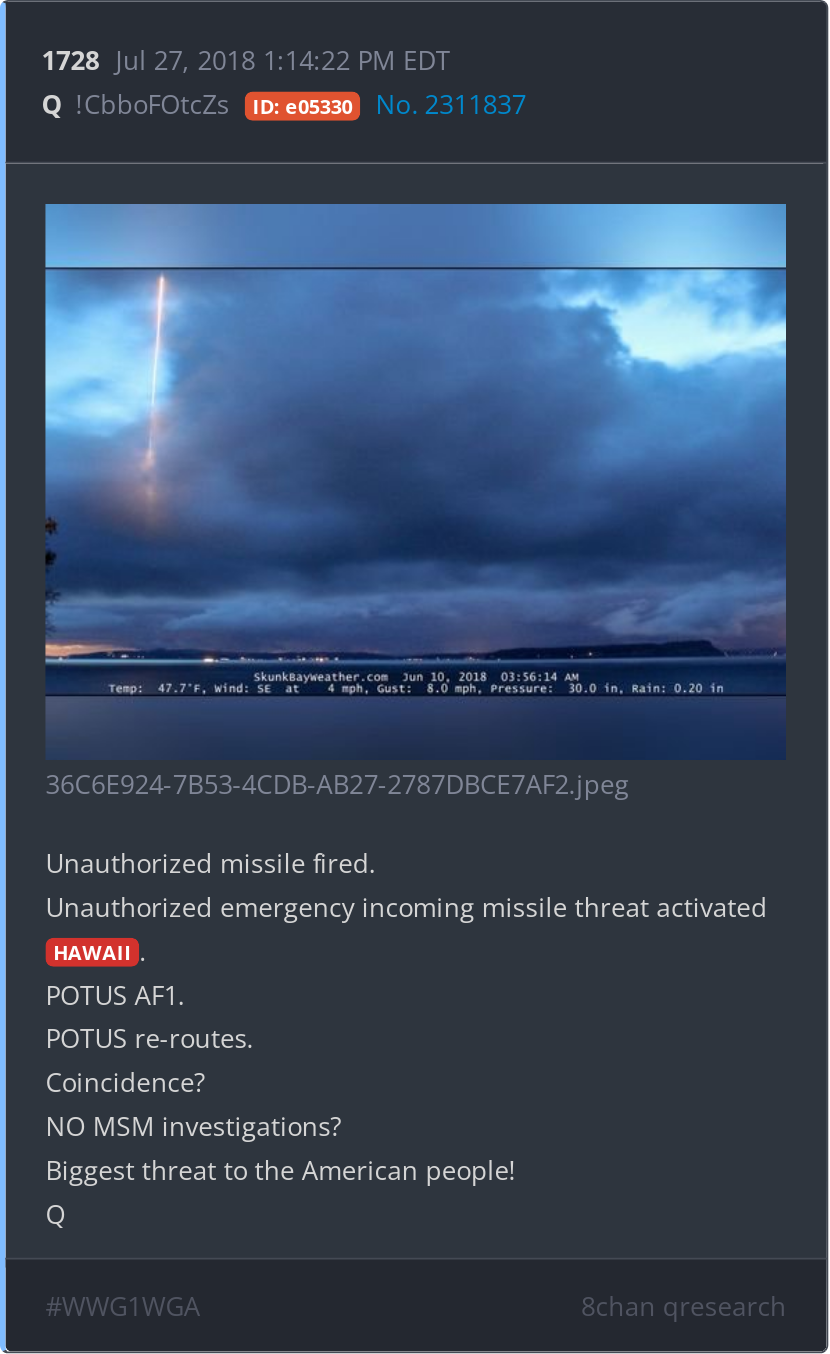The image size is (830, 1354).
Task: Click the image filename ending in .jpeg
Action: (x=337, y=785)
